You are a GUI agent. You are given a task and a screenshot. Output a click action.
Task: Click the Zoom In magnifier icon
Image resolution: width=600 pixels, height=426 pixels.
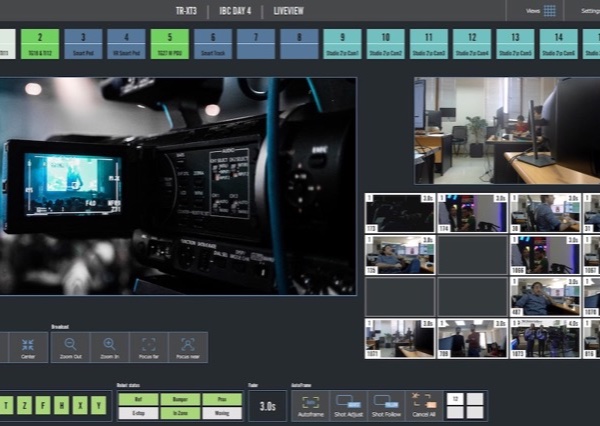109,344
